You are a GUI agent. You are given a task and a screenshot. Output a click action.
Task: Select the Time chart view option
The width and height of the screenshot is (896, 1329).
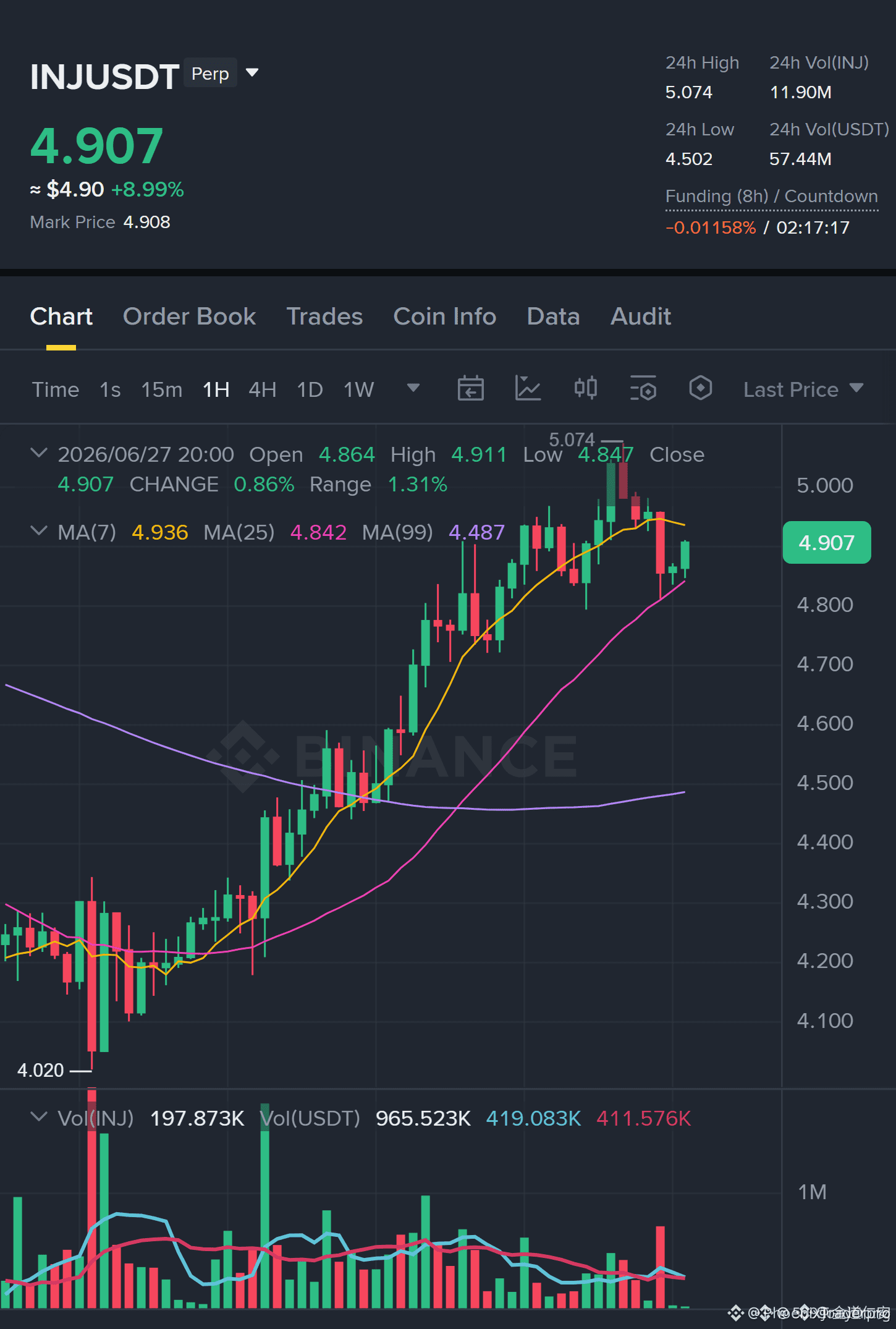56,389
